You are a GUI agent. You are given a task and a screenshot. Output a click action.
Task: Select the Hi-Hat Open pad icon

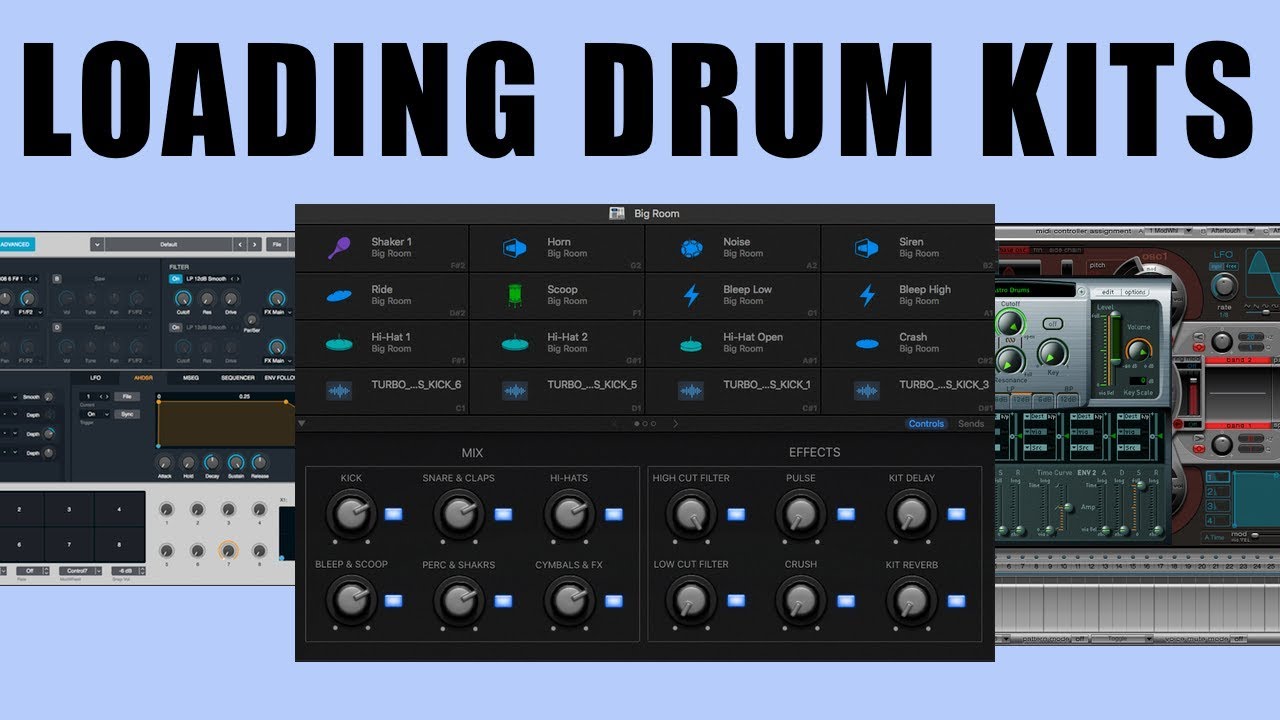point(691,344)
